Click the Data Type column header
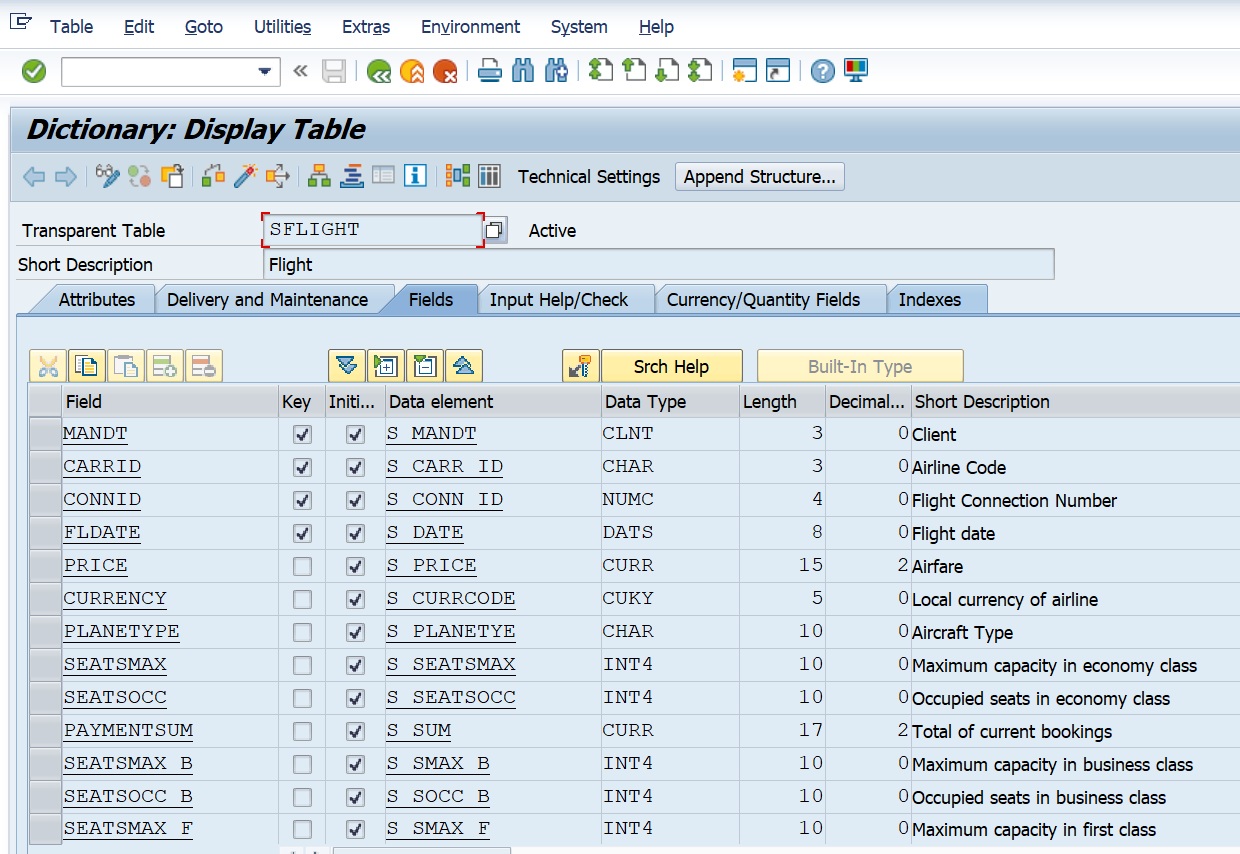This screenshot has height=854, width=1240. point(644,401)
